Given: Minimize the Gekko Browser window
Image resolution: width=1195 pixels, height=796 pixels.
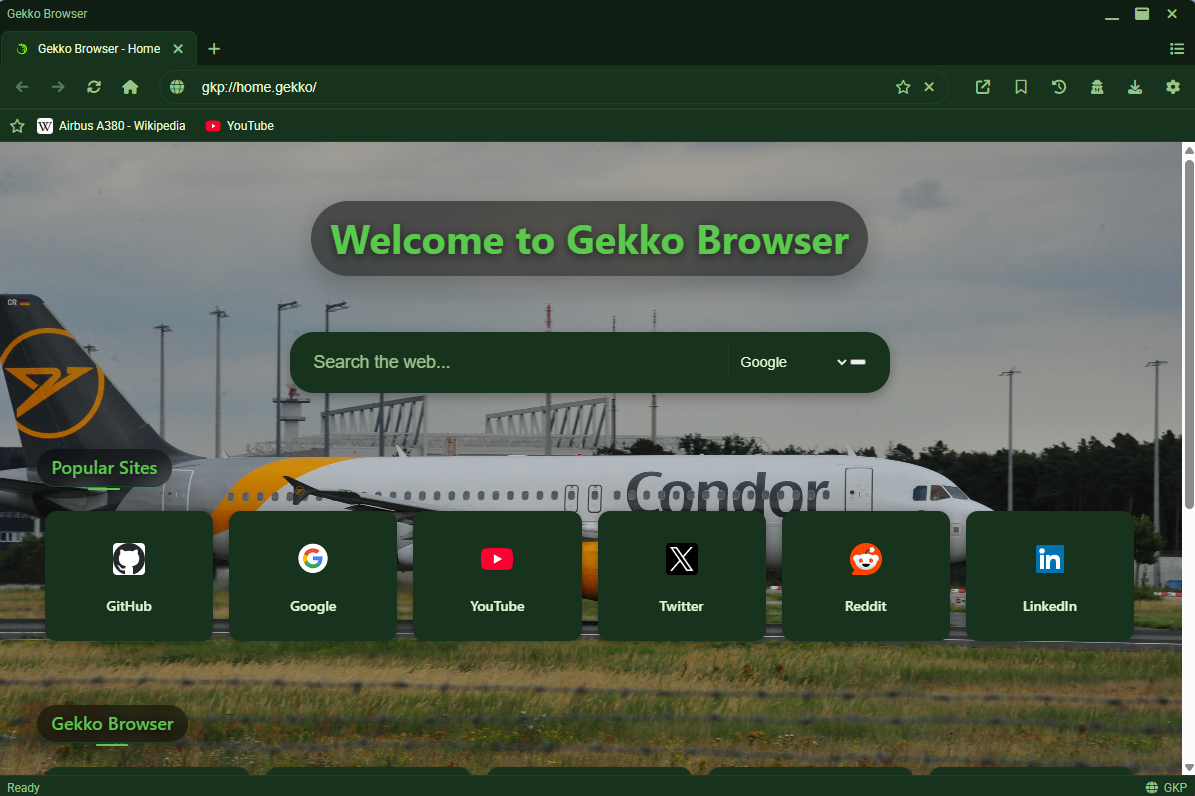Looking at the screenshot, I should tap(1112, 14).
